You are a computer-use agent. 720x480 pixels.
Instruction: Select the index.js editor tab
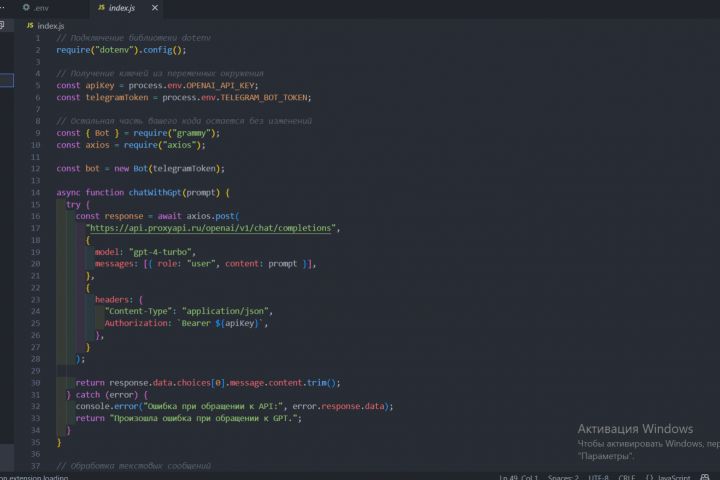[x=122, y=8]
